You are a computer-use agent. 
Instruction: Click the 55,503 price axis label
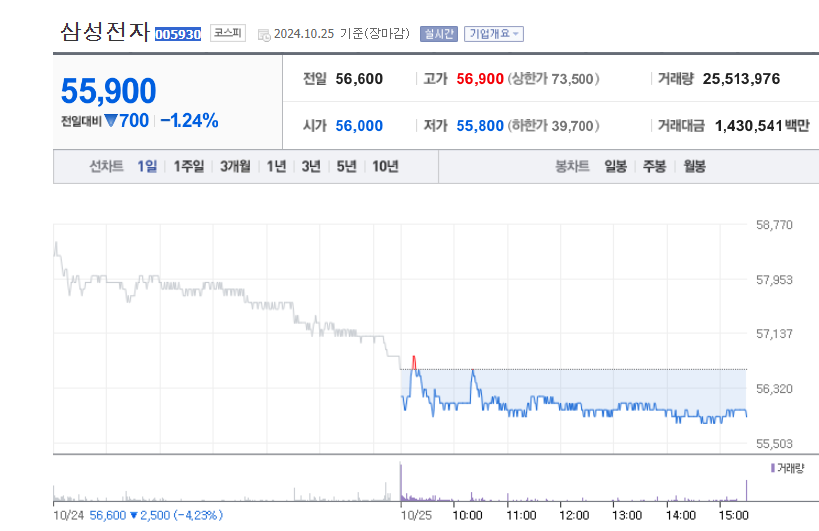pyautogui.click(x=774, y=444)
